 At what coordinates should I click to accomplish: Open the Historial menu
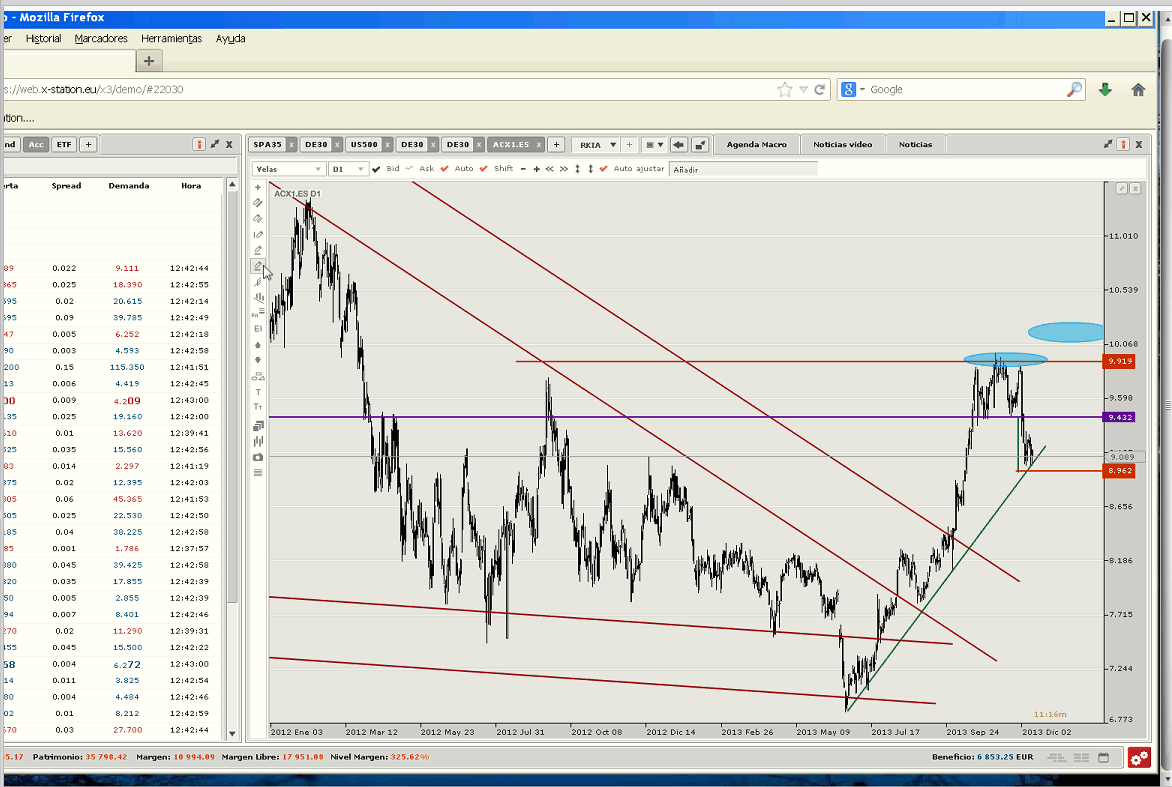pos(43,39)
